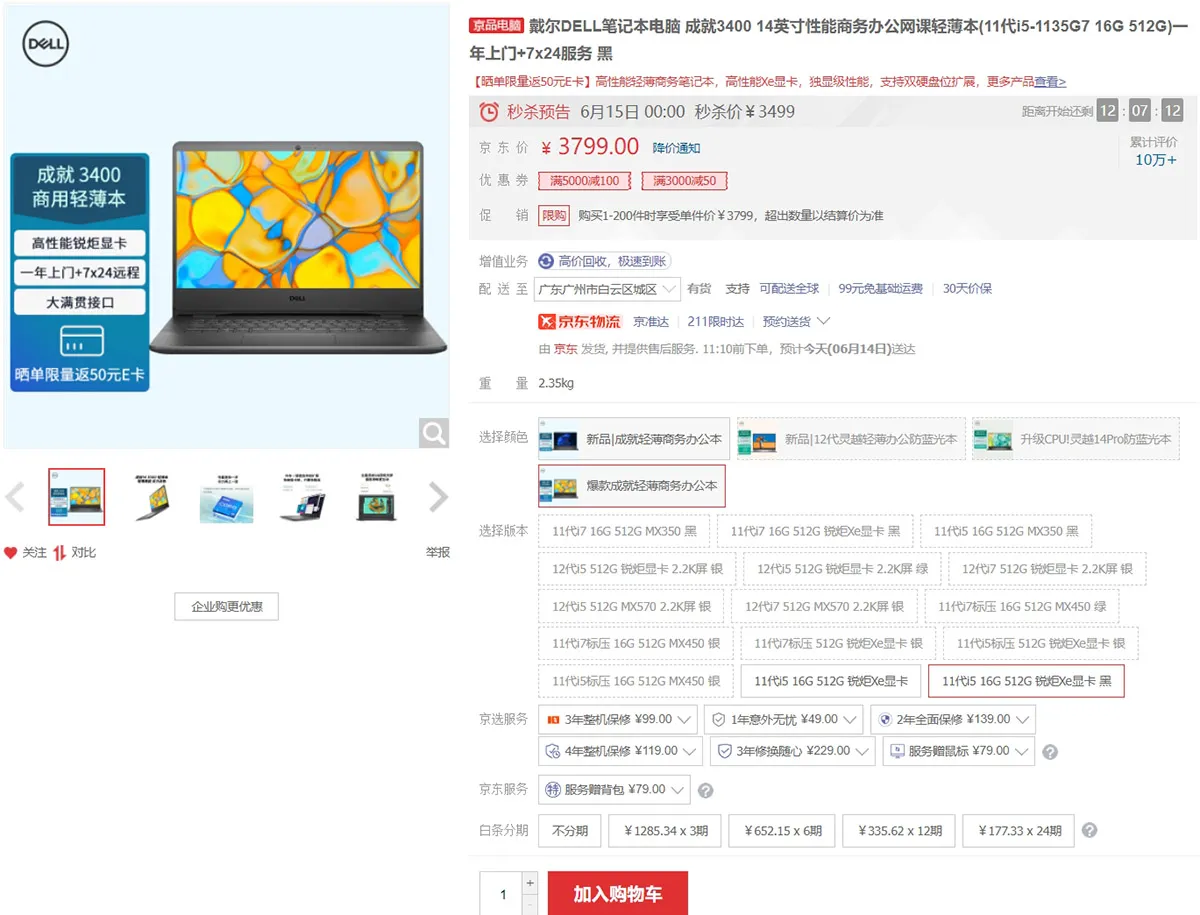Select the fourth product thumbnail
This screenshot has height=915, width=1200.
(302, 496)
